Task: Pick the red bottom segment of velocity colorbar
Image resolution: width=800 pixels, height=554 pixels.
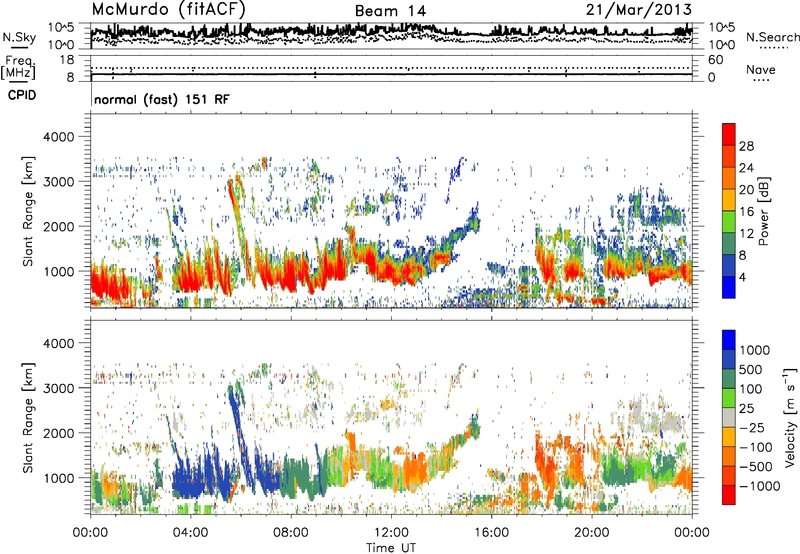Action: (x=729, y=495)
